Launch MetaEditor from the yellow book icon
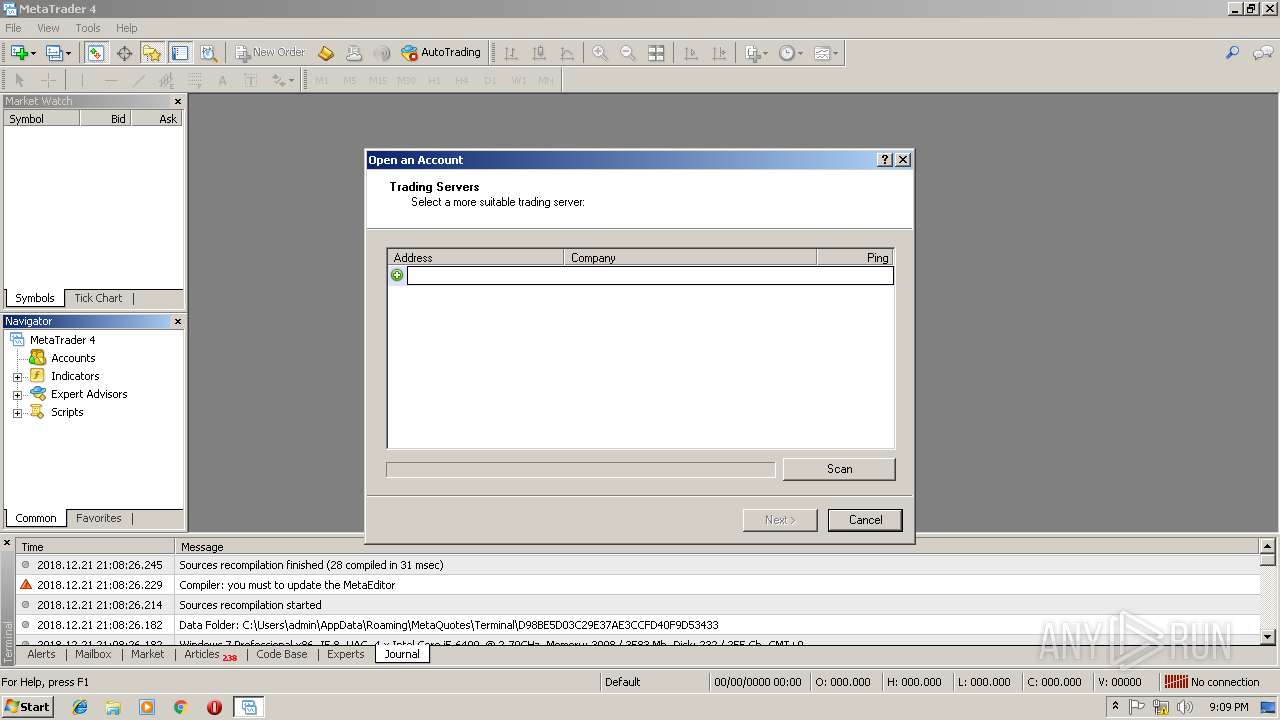This screenshot has width=1280, height=720. [326, 53]
